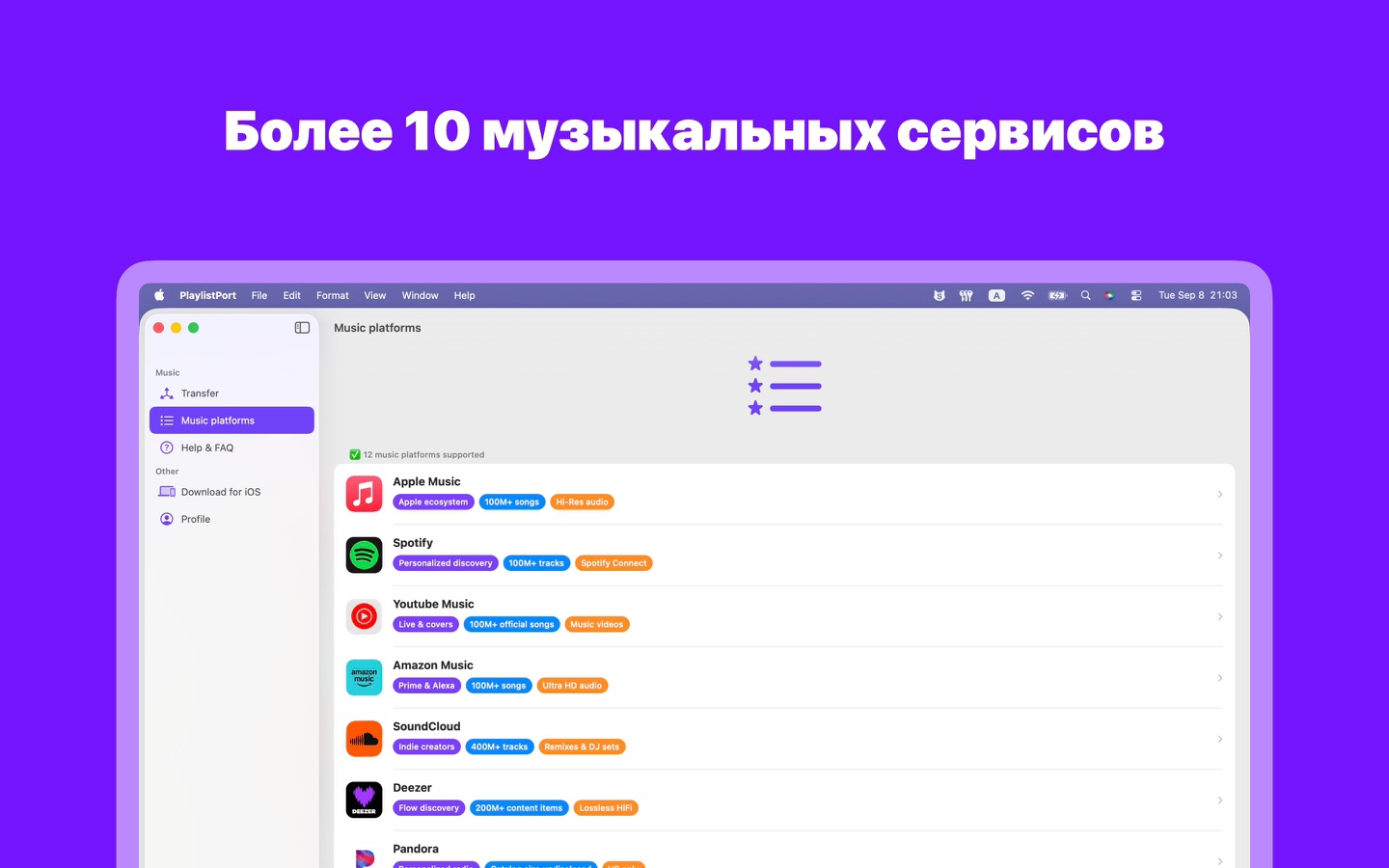The image size is (1389, 868).
Task: Open the Help menu
Action: (x=464, y=296)
